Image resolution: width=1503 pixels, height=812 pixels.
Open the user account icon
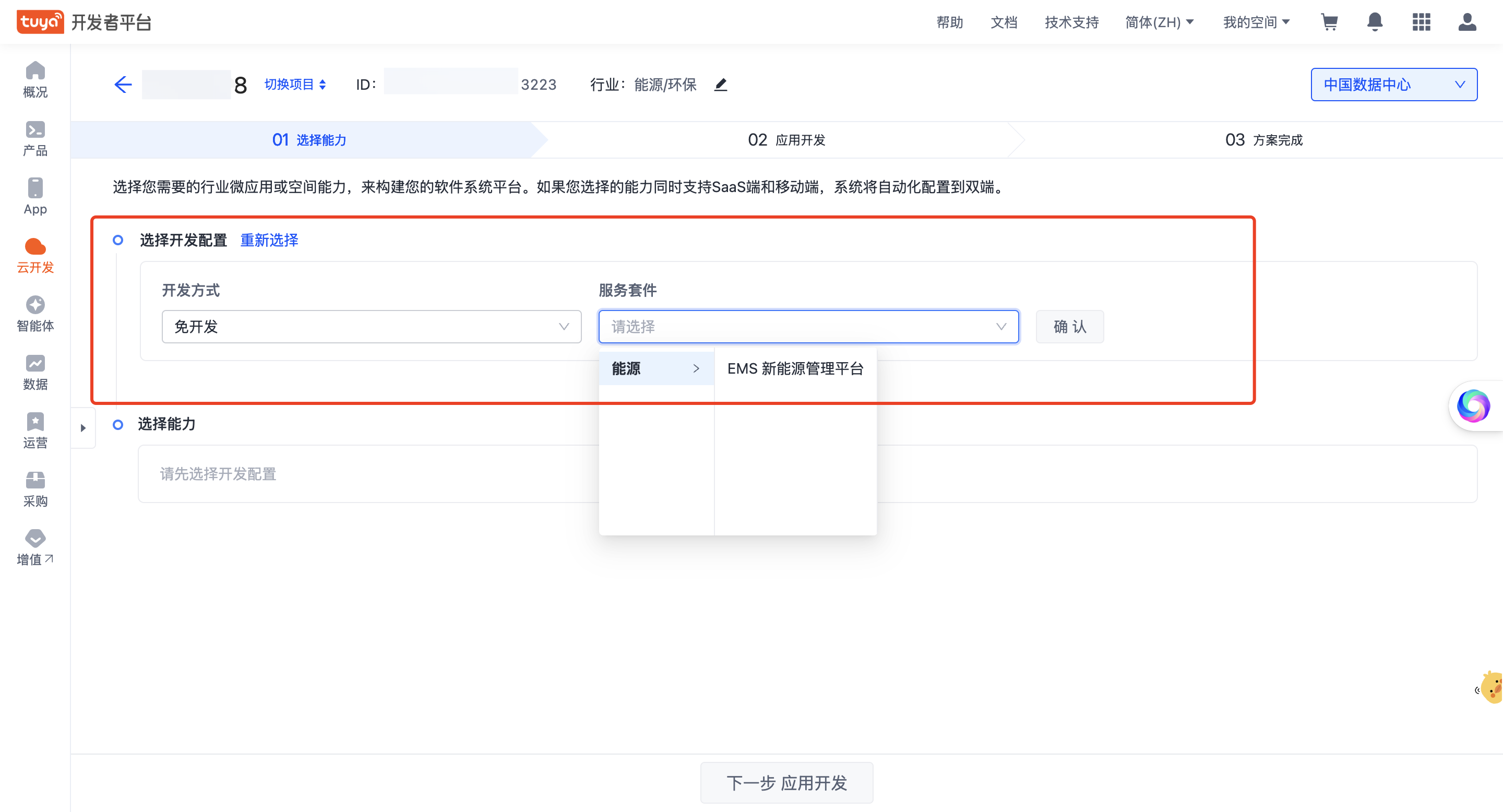[1467, 22]
